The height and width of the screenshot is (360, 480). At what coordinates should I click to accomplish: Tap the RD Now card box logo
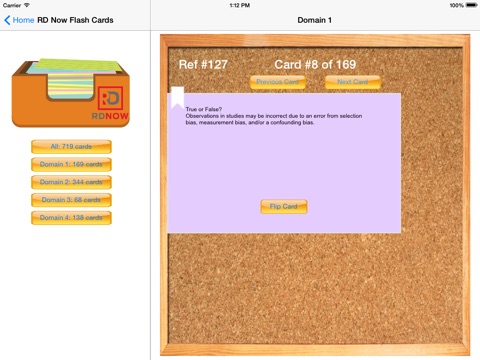tap(71, 93)
